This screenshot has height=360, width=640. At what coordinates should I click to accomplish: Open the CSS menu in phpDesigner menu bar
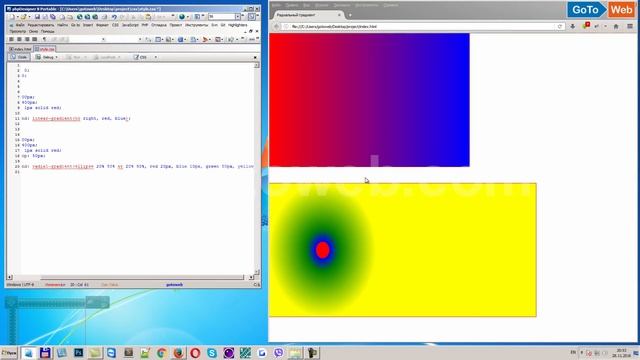point(115,25)
